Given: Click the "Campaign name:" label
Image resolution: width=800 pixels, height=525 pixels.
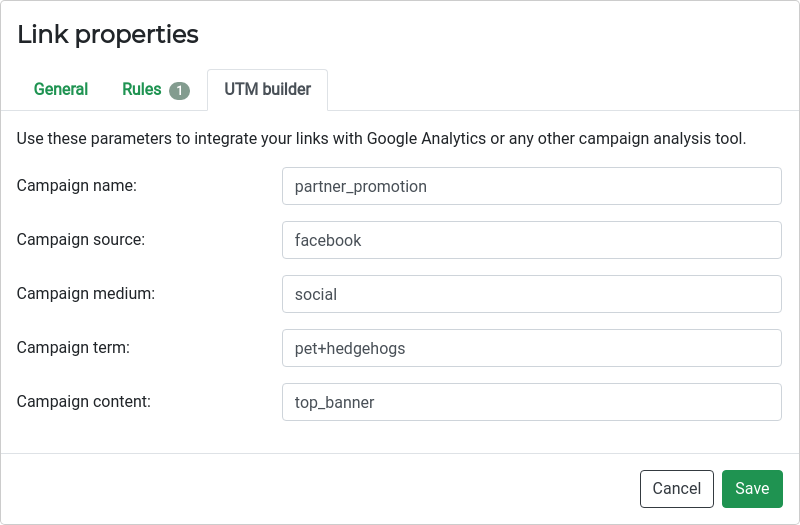Looking at the screenshot, I should click(77, 186).
